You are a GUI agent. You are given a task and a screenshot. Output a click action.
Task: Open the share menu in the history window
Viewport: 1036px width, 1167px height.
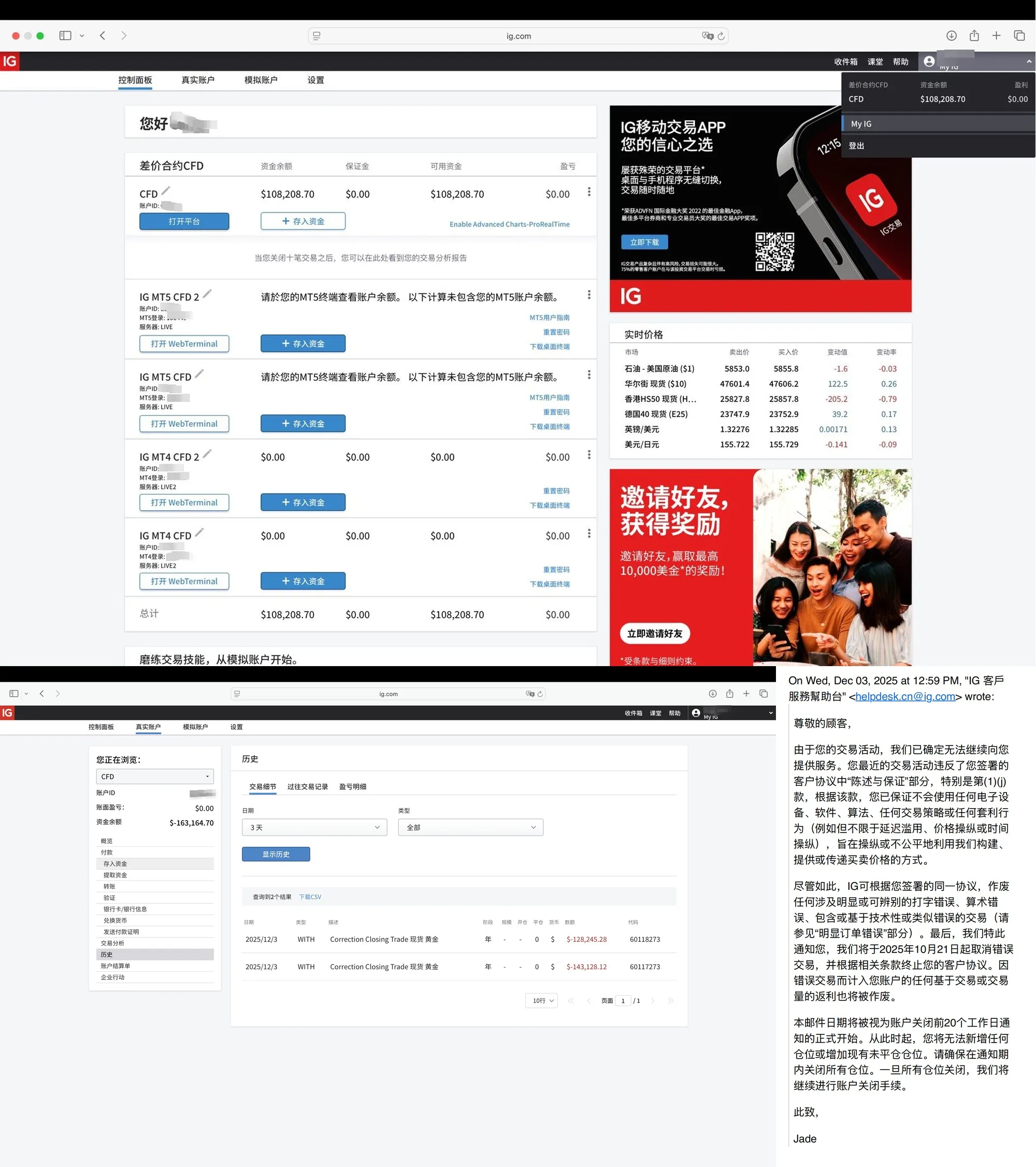(x=729, y=693)
